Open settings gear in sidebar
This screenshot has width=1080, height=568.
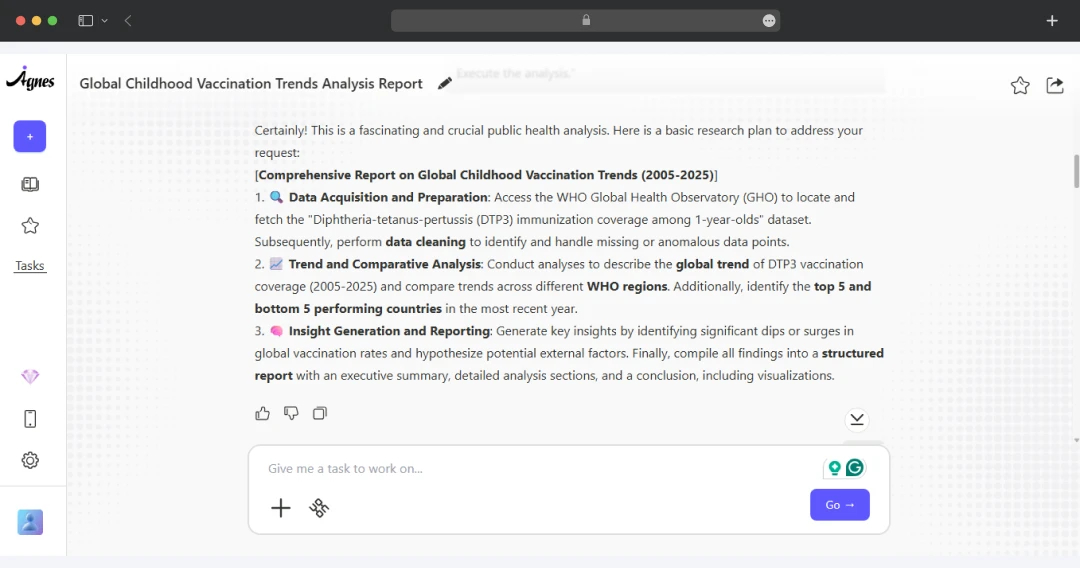click(30, 460)
